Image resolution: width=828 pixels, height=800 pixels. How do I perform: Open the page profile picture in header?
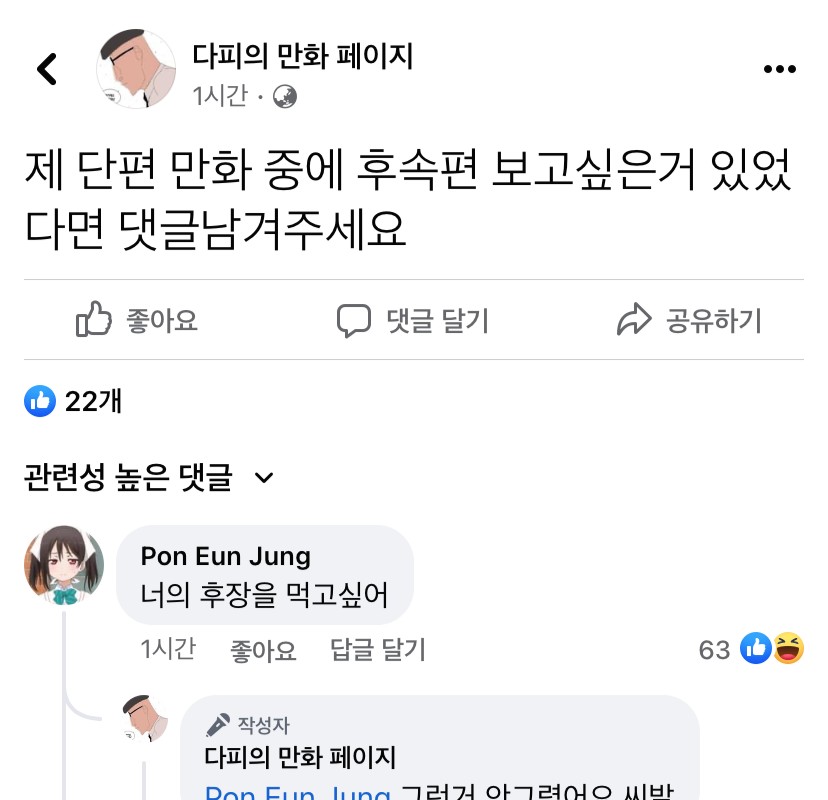click(136, 68)
